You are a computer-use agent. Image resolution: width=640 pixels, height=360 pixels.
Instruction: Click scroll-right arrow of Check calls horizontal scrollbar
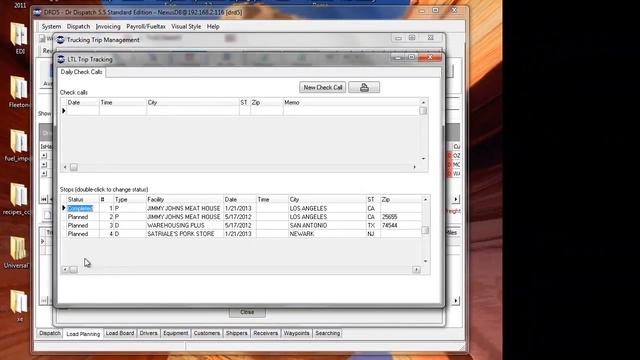(415, 167)
